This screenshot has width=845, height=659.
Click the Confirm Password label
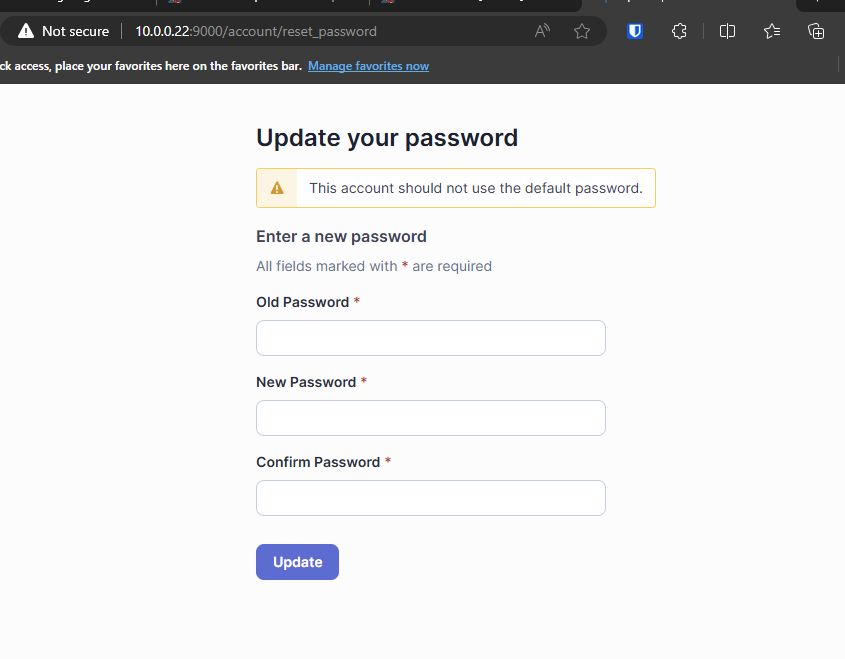tap(318, 462)
